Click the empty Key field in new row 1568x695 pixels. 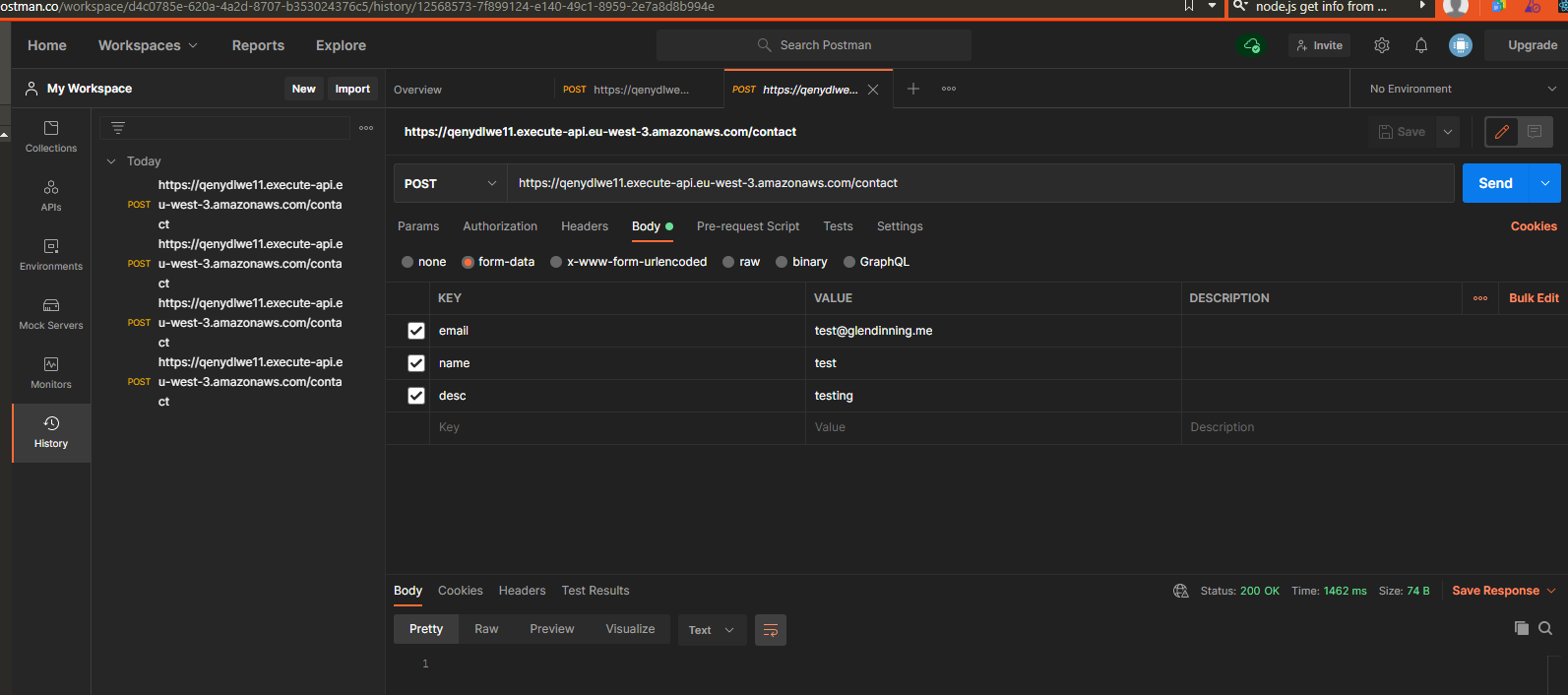[x=618, y=427]
